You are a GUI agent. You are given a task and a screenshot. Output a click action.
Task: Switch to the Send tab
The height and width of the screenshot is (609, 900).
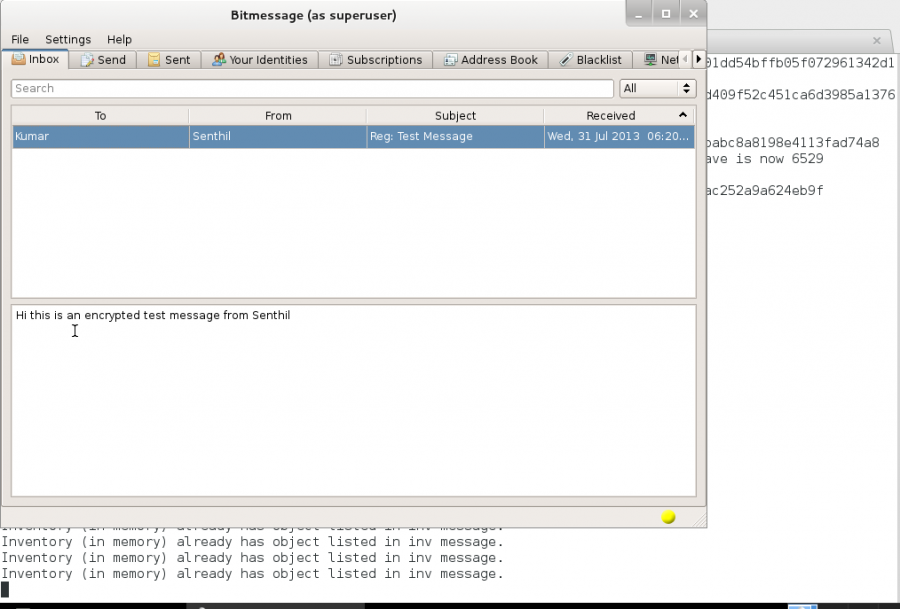point(103,60)
